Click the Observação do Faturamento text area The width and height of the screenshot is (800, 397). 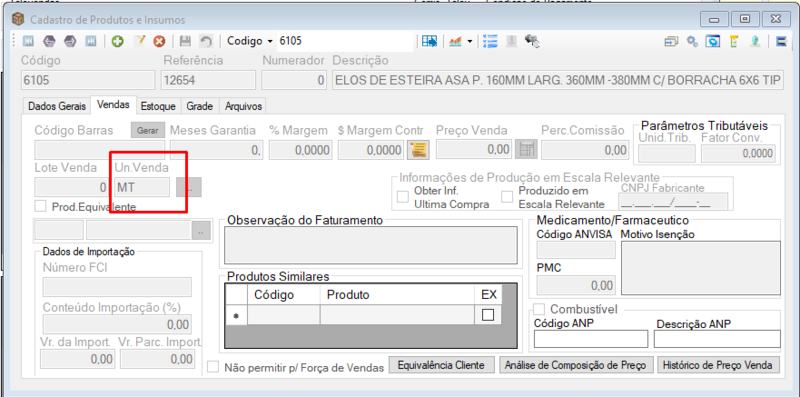(x=371, y=245)
